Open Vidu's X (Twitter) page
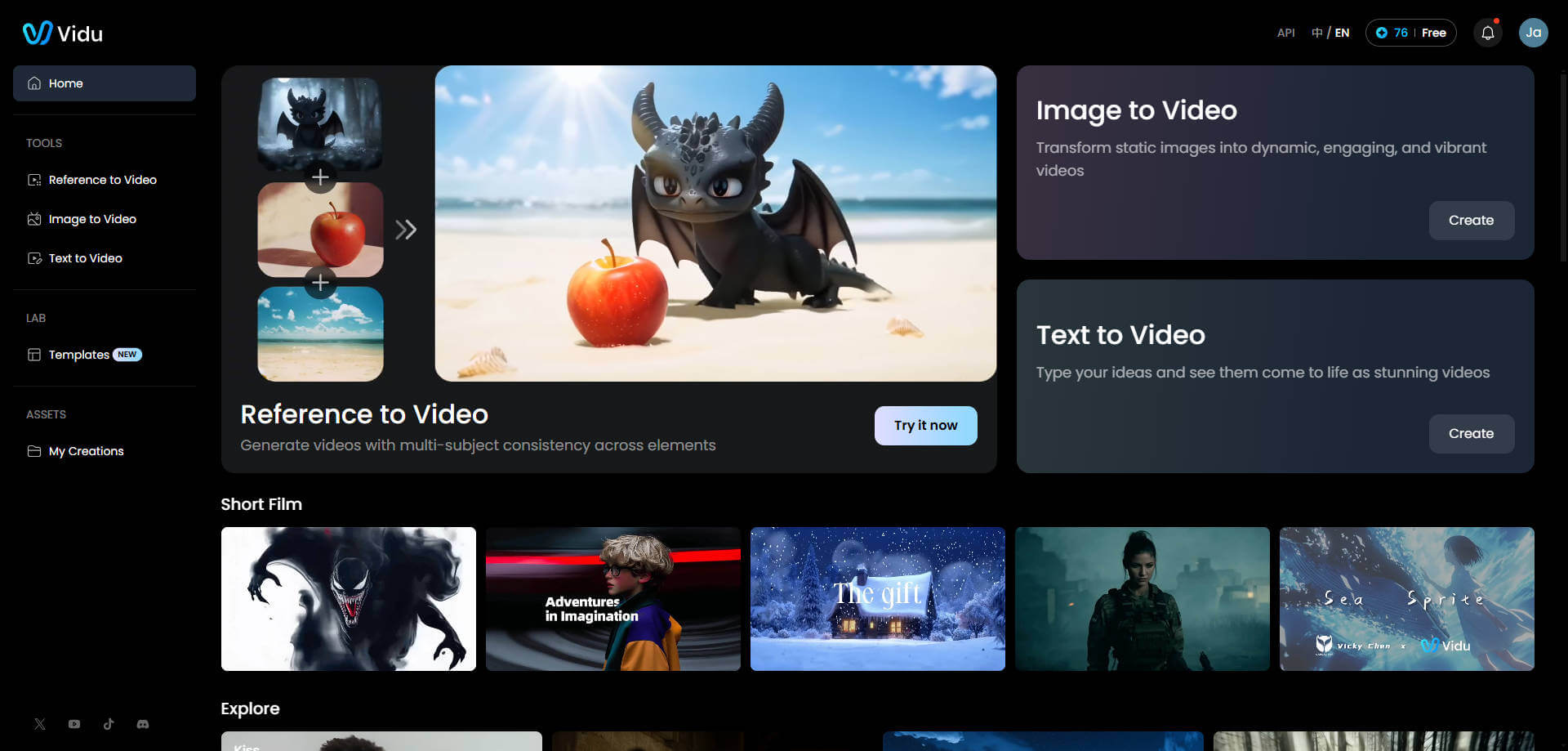 click(40, 724)
